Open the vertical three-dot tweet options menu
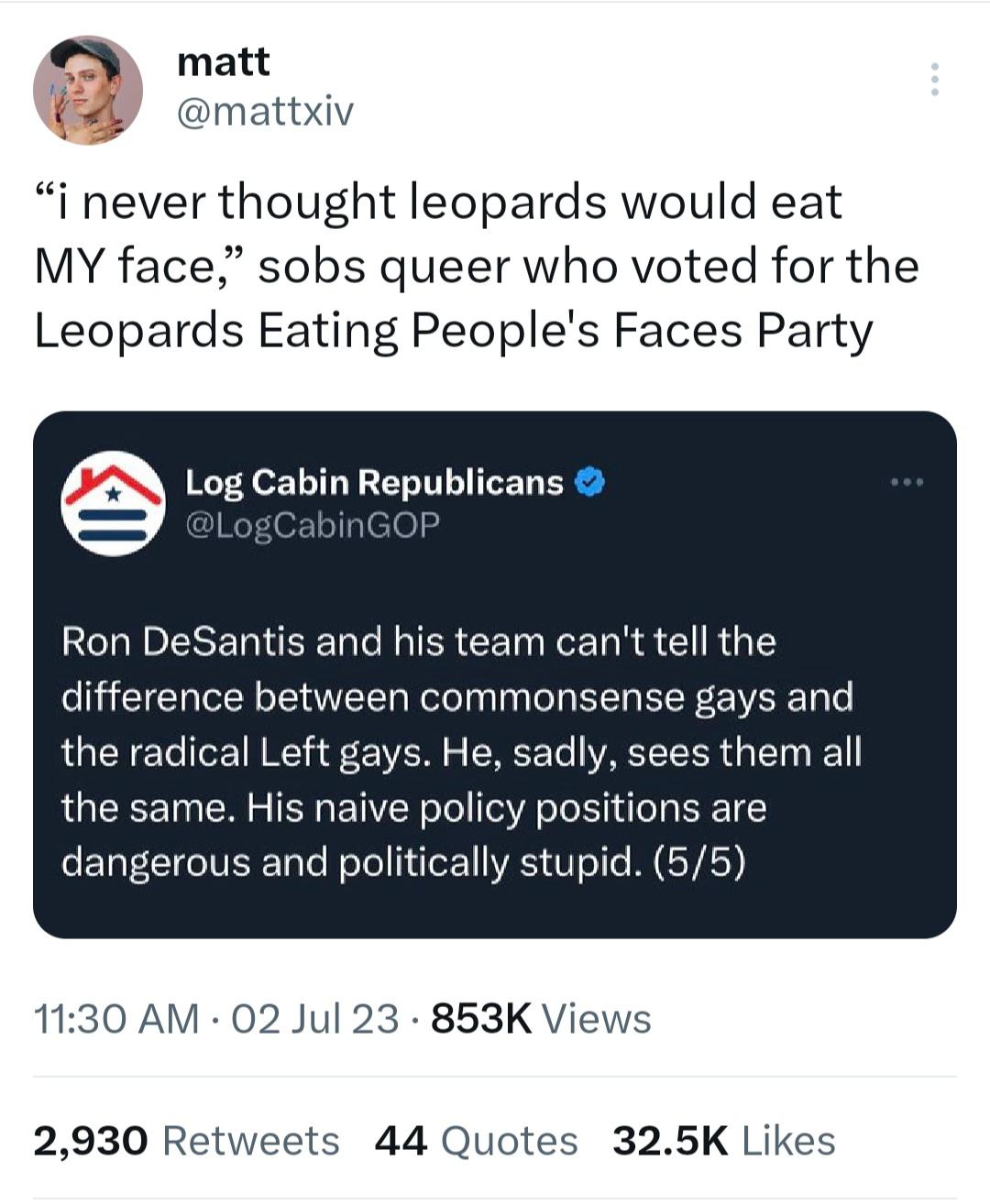 [x=934, y=80]
